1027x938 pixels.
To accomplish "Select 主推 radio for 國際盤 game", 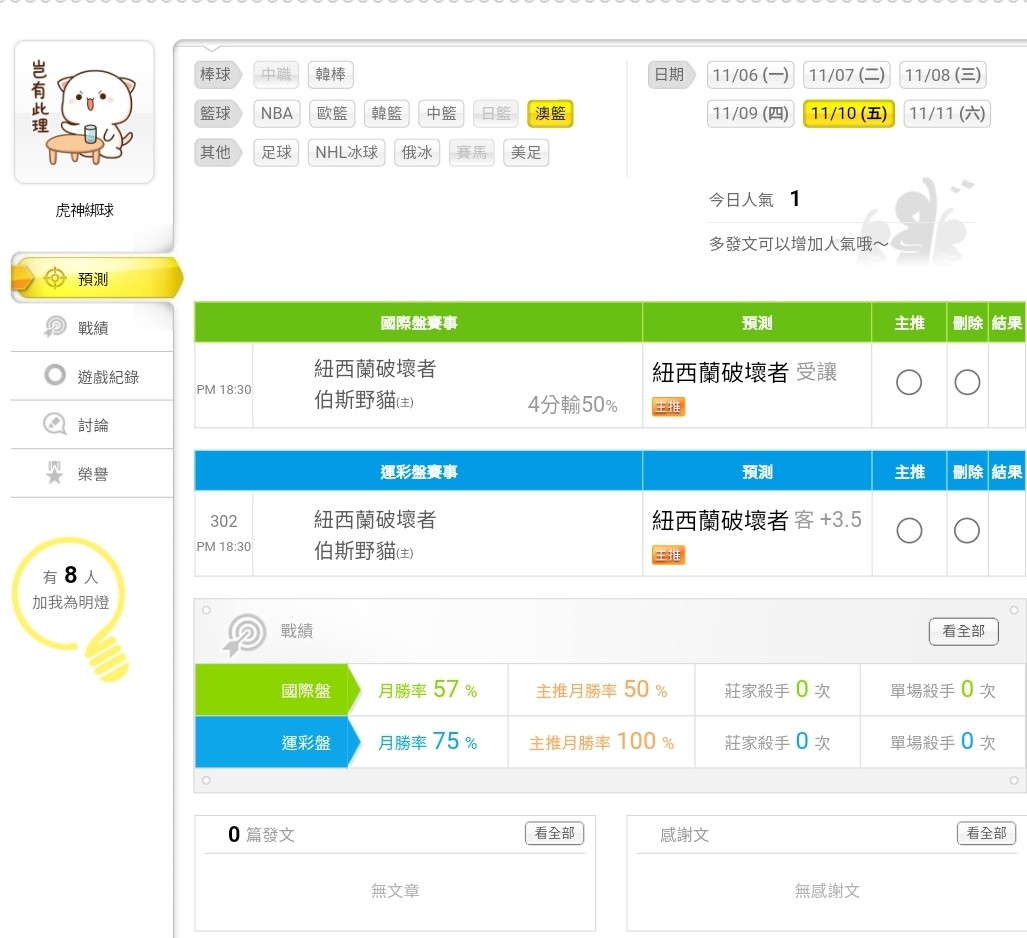I will tap(909, 382).
